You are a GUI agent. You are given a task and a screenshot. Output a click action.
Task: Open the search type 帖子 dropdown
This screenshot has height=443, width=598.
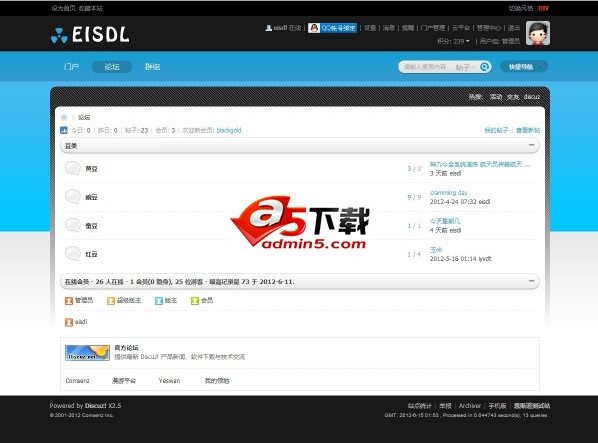[465, 67]
